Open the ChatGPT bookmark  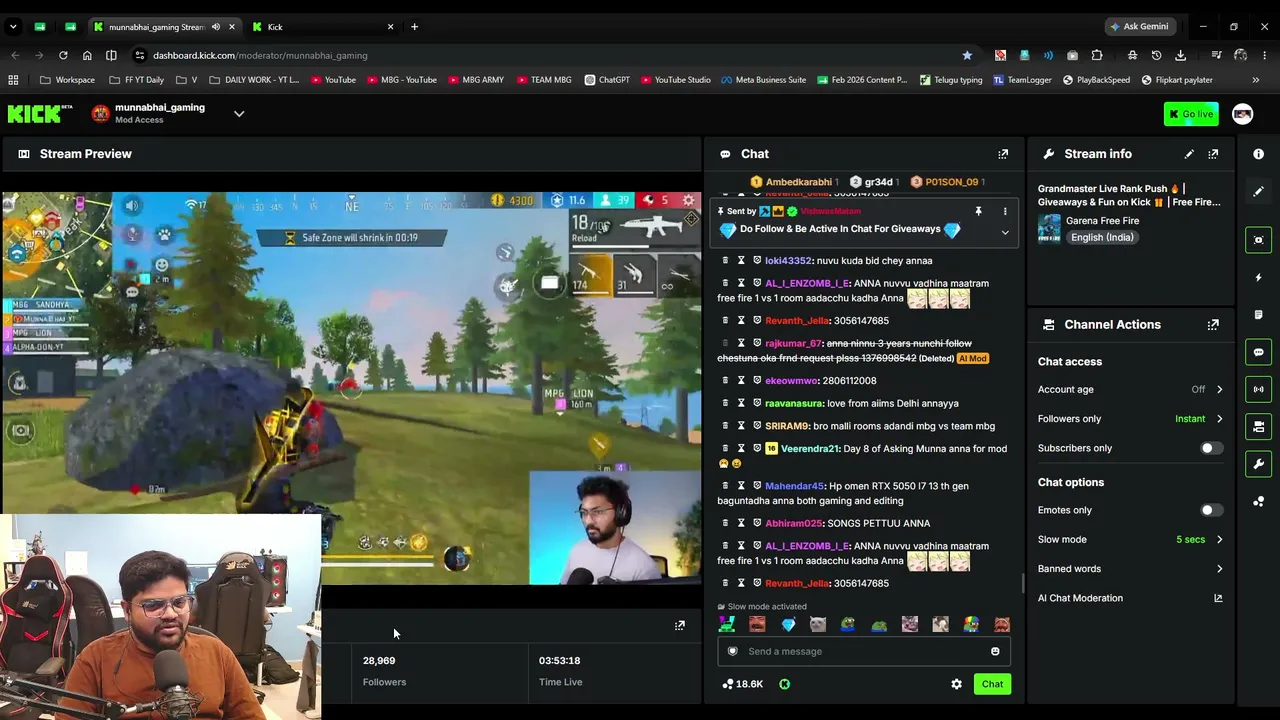click(607, 80)
